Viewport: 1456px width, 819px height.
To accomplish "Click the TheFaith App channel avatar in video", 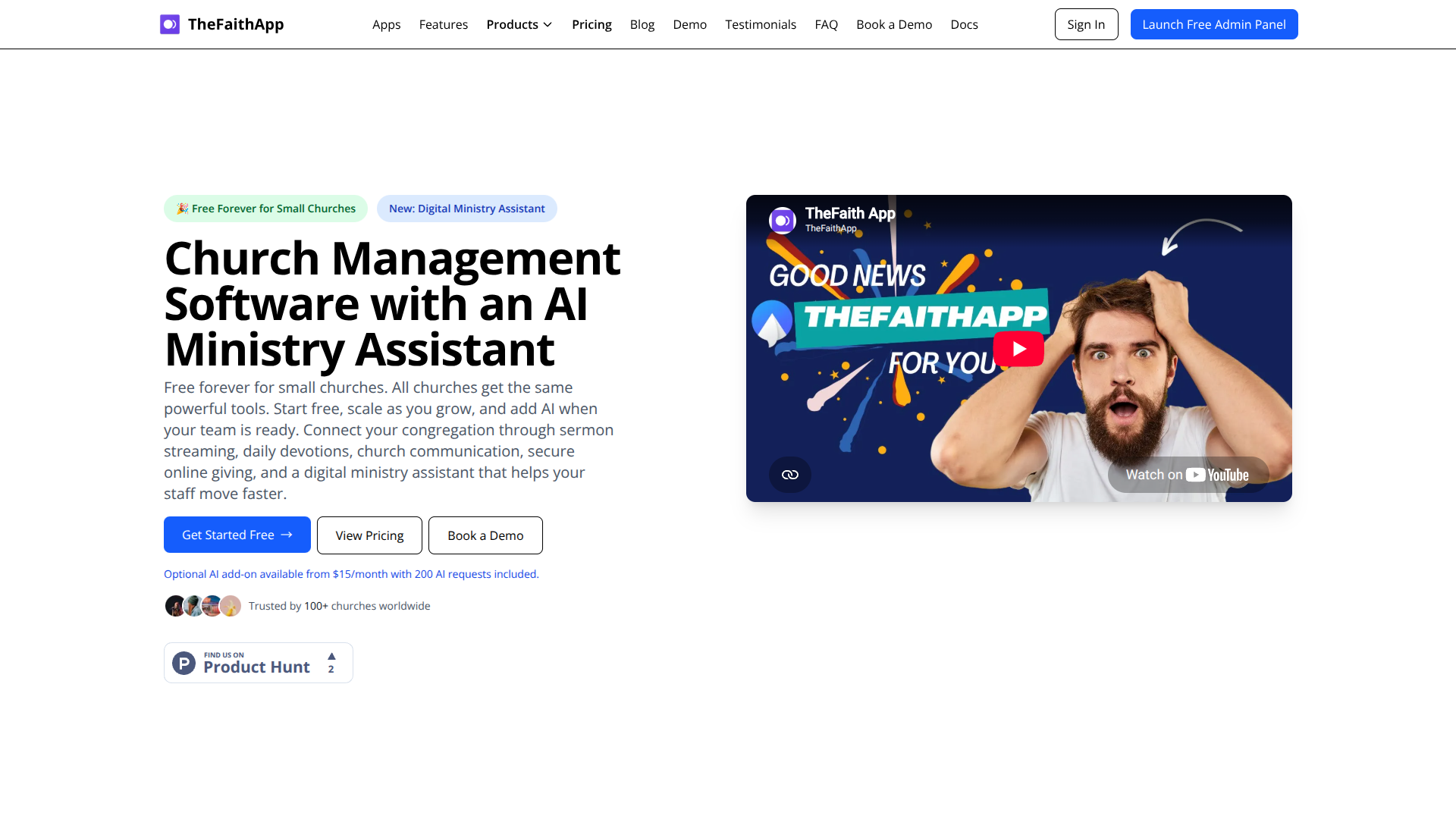I will click(x=783, y=220).
